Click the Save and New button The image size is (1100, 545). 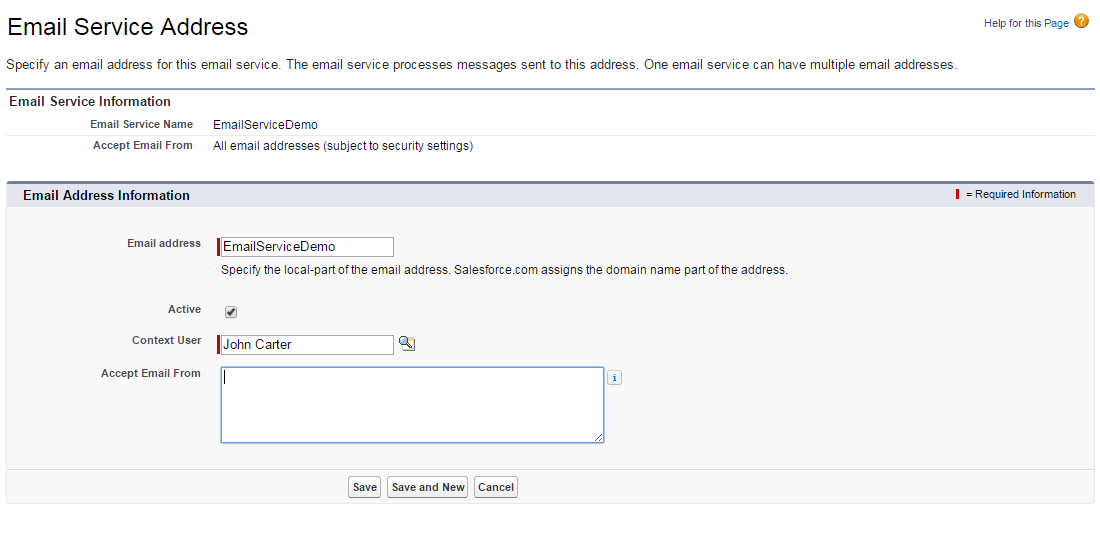click(x=428, y=488)
